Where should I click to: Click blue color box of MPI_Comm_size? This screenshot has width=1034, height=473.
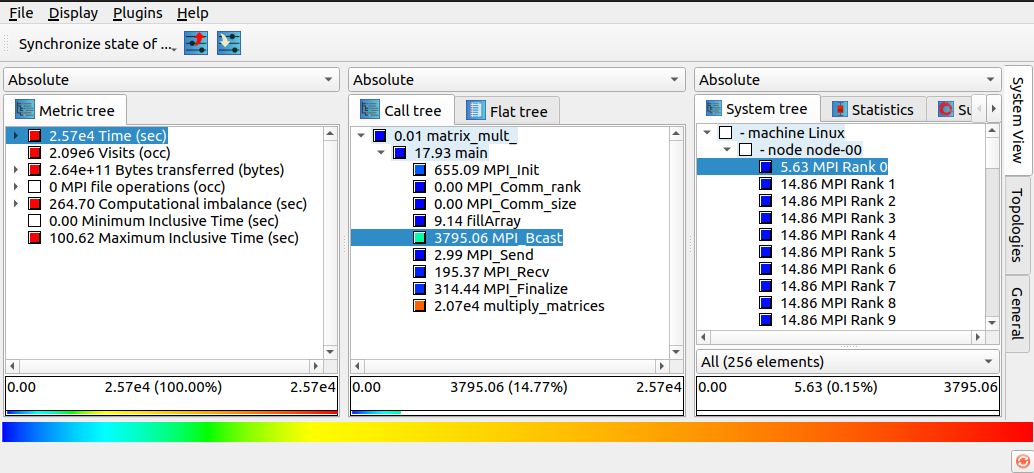419,204
